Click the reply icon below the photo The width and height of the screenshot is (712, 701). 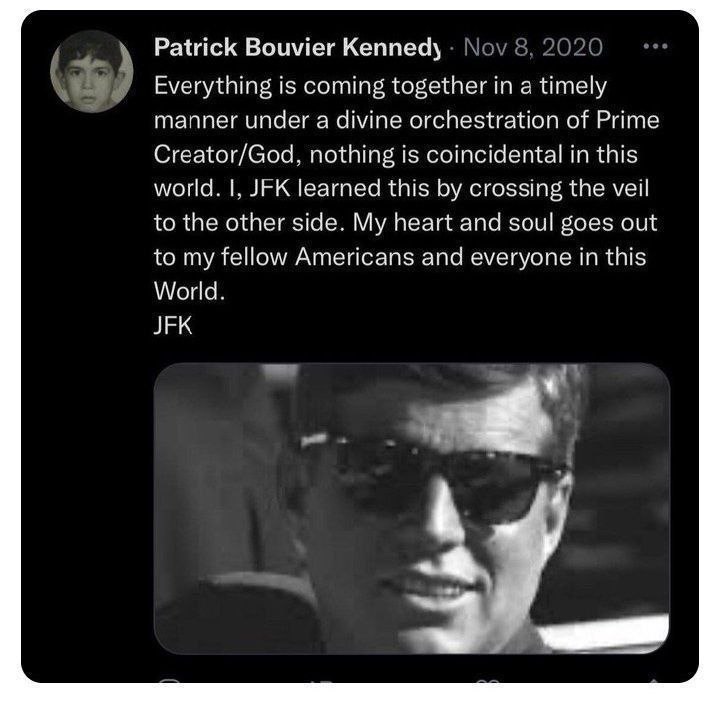pos(170,681)
